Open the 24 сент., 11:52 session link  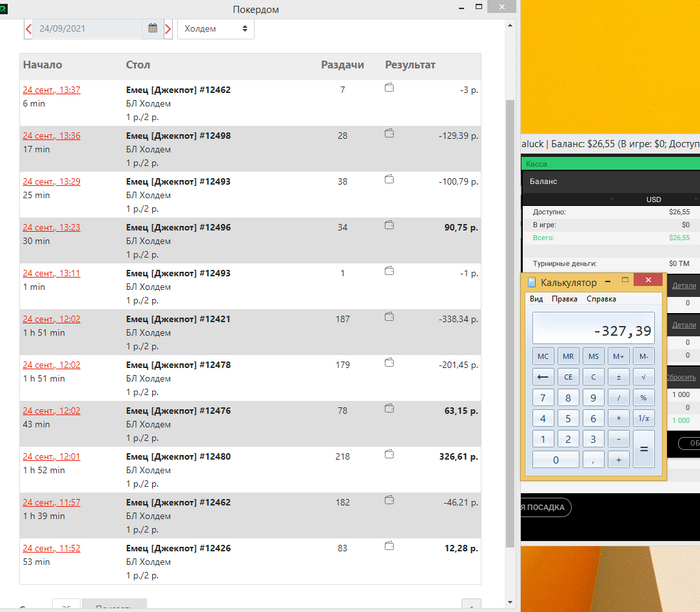51,548
